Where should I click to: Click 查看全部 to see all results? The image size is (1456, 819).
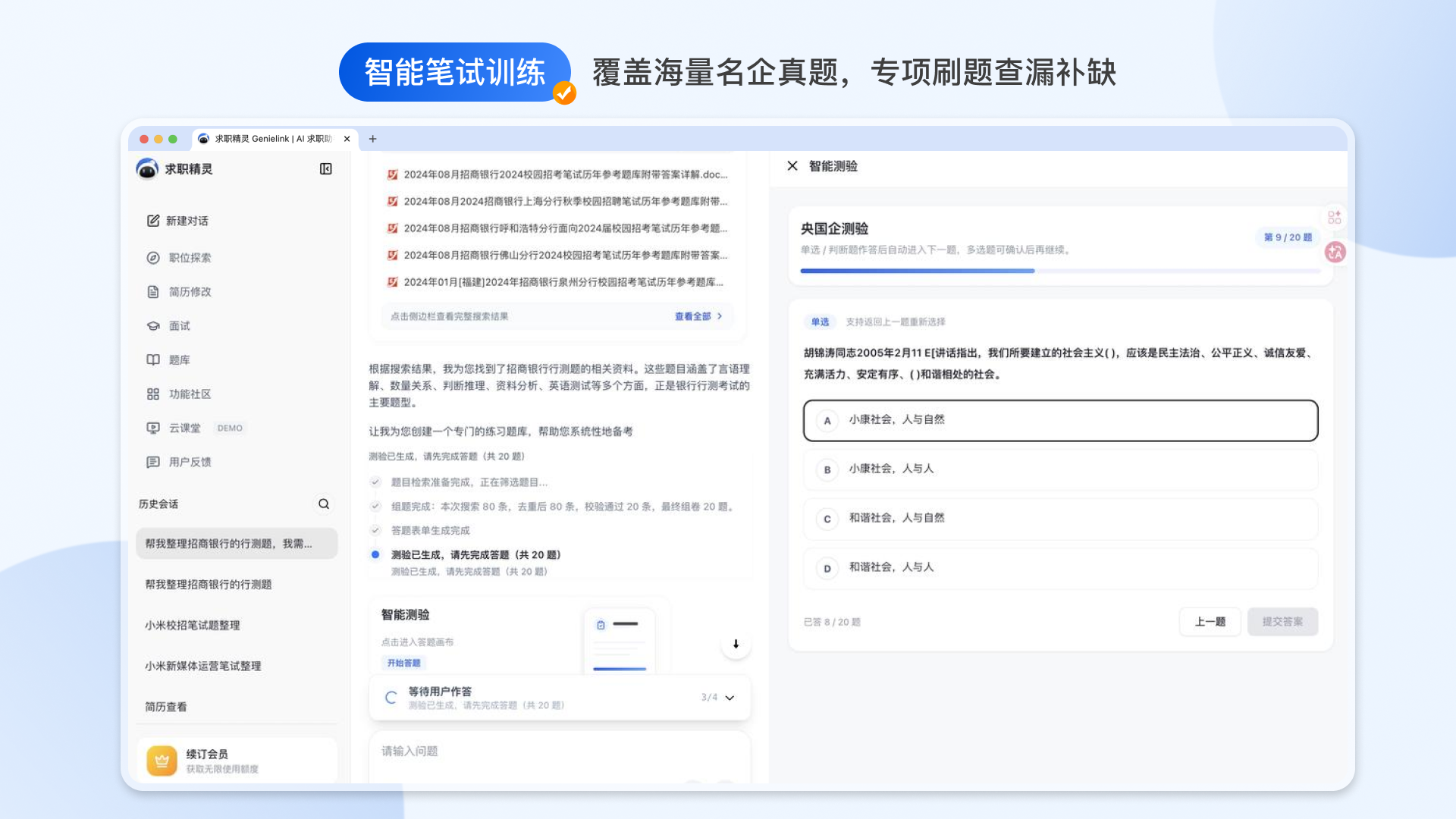point(692,317)
